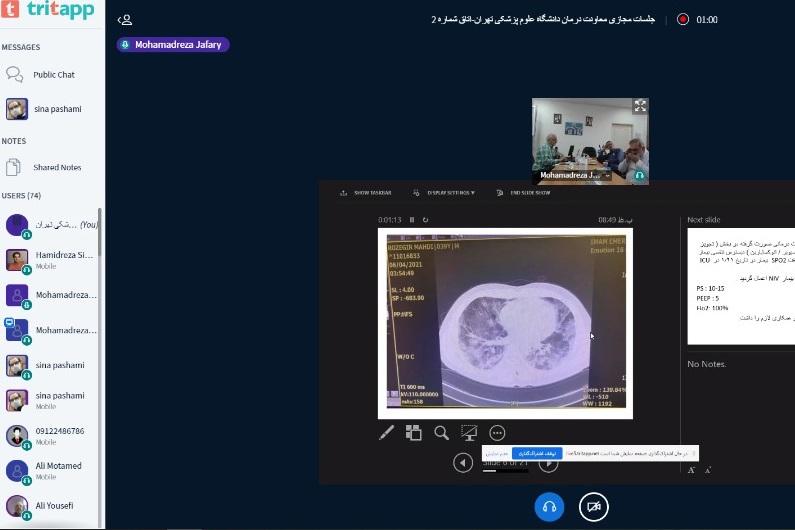Click the recording indicator button
795x530 pixels.
click(683, 19)
